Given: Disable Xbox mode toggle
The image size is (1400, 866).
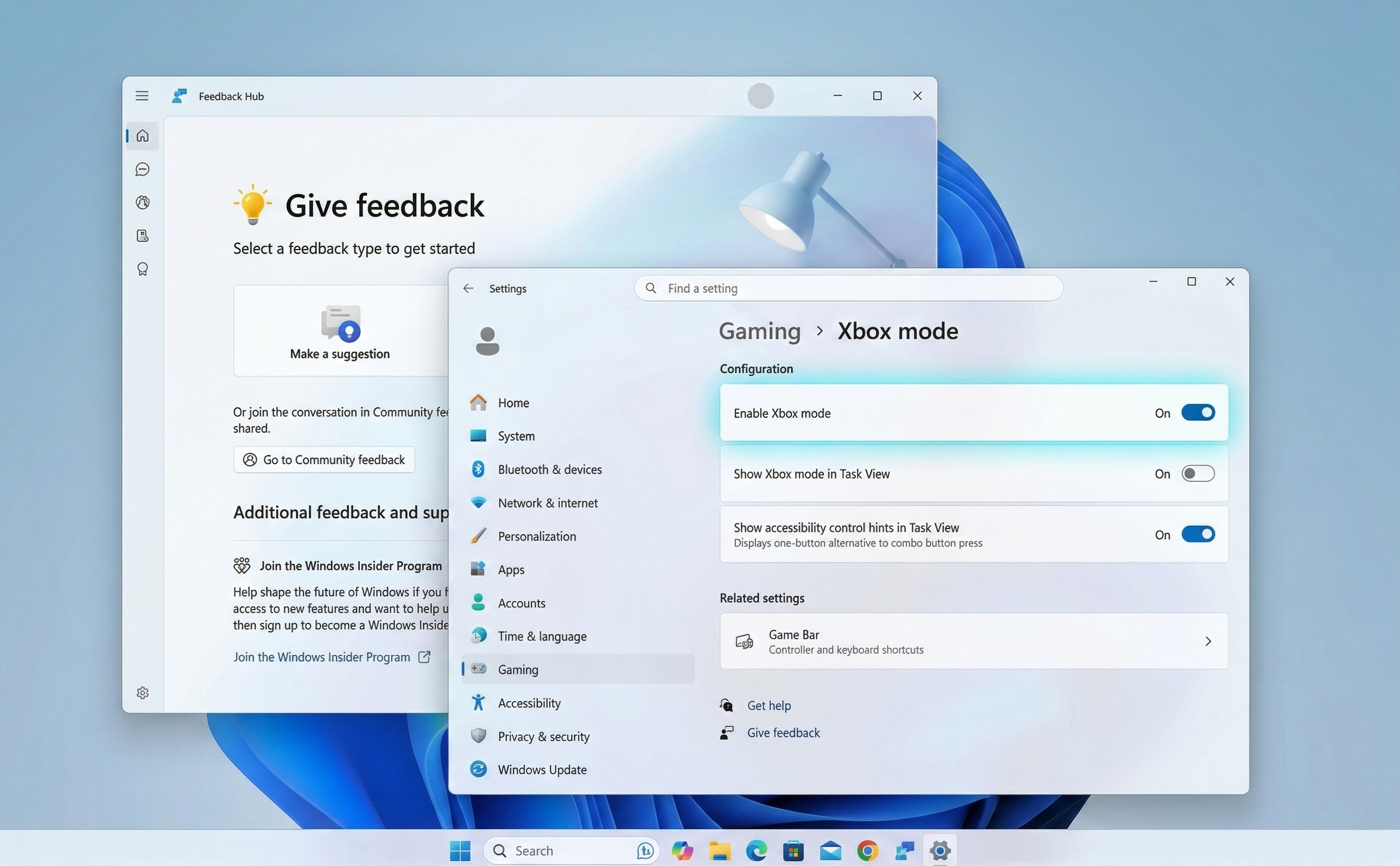Looking at the screenshot, I should pyautogui.click(x=1198, y=412).
